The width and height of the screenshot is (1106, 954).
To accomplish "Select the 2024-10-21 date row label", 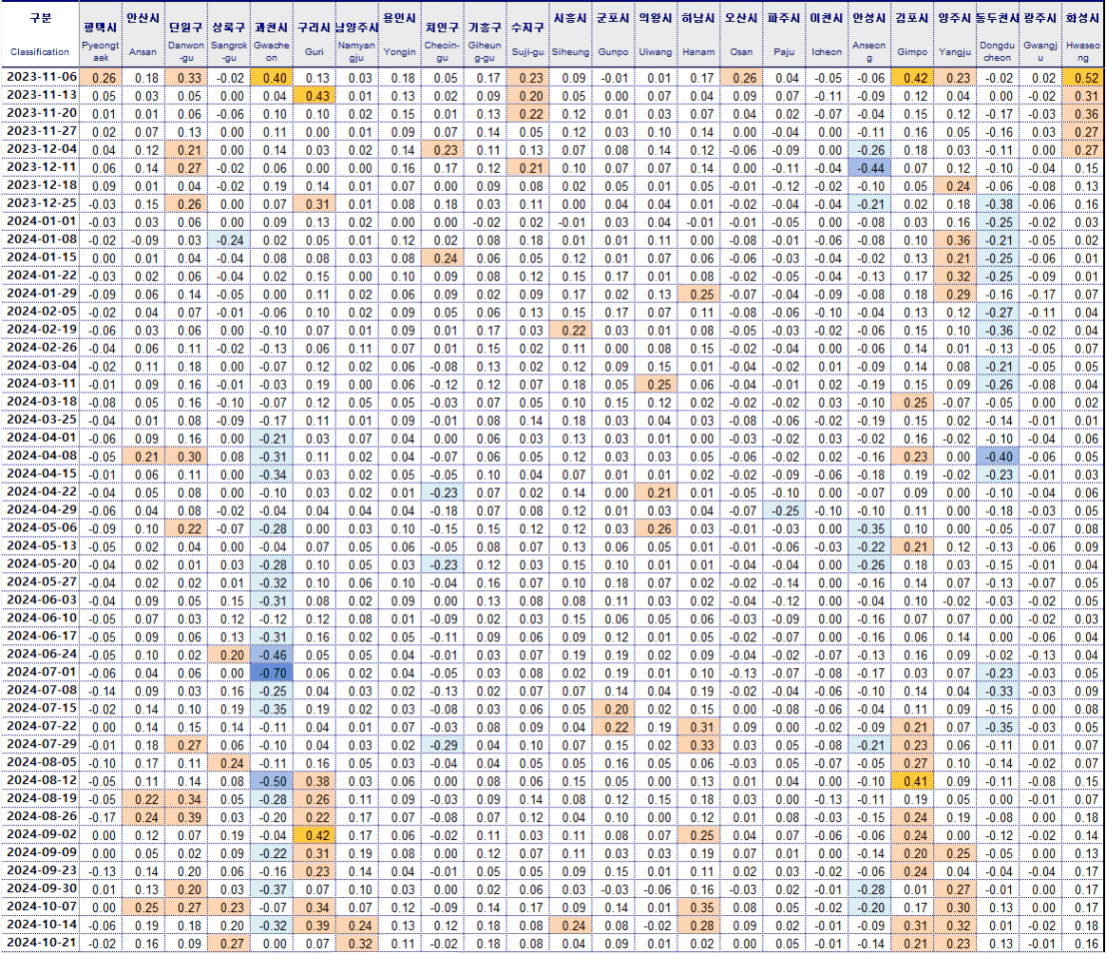I will (x=40, y=943).
